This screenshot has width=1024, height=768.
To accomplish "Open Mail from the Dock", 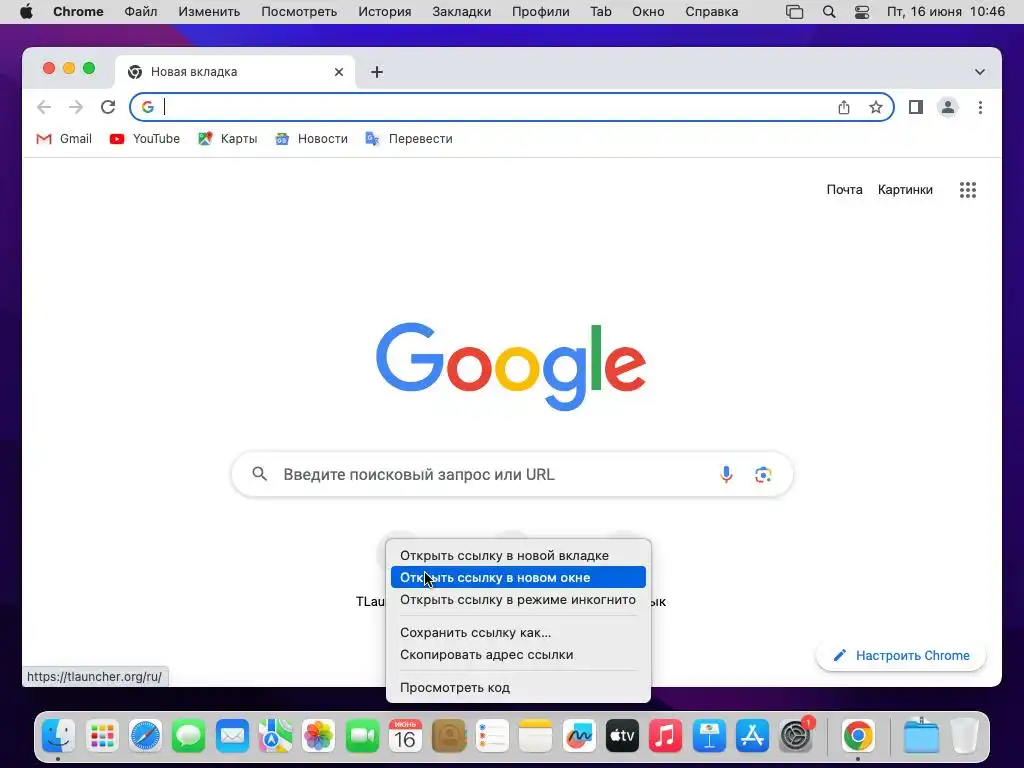I will 232,736.
